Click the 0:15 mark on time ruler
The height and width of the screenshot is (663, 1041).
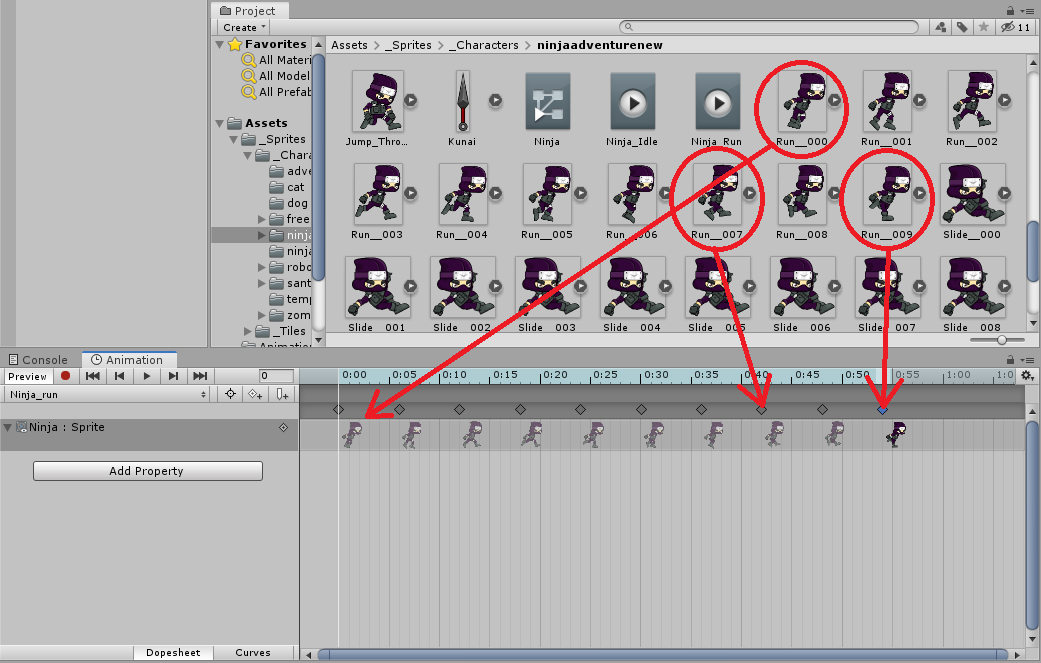(x=505, y=375)
